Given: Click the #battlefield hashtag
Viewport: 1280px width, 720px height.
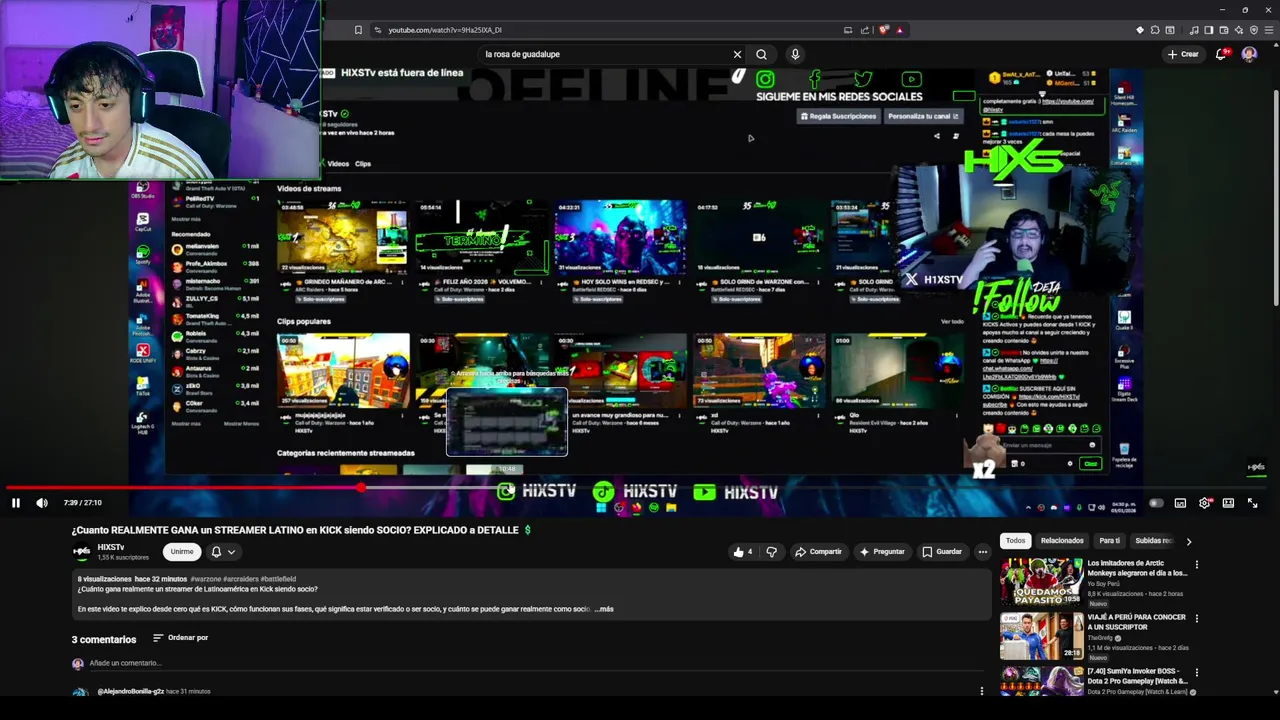Looking at the screenshot, I should (278, 579).
